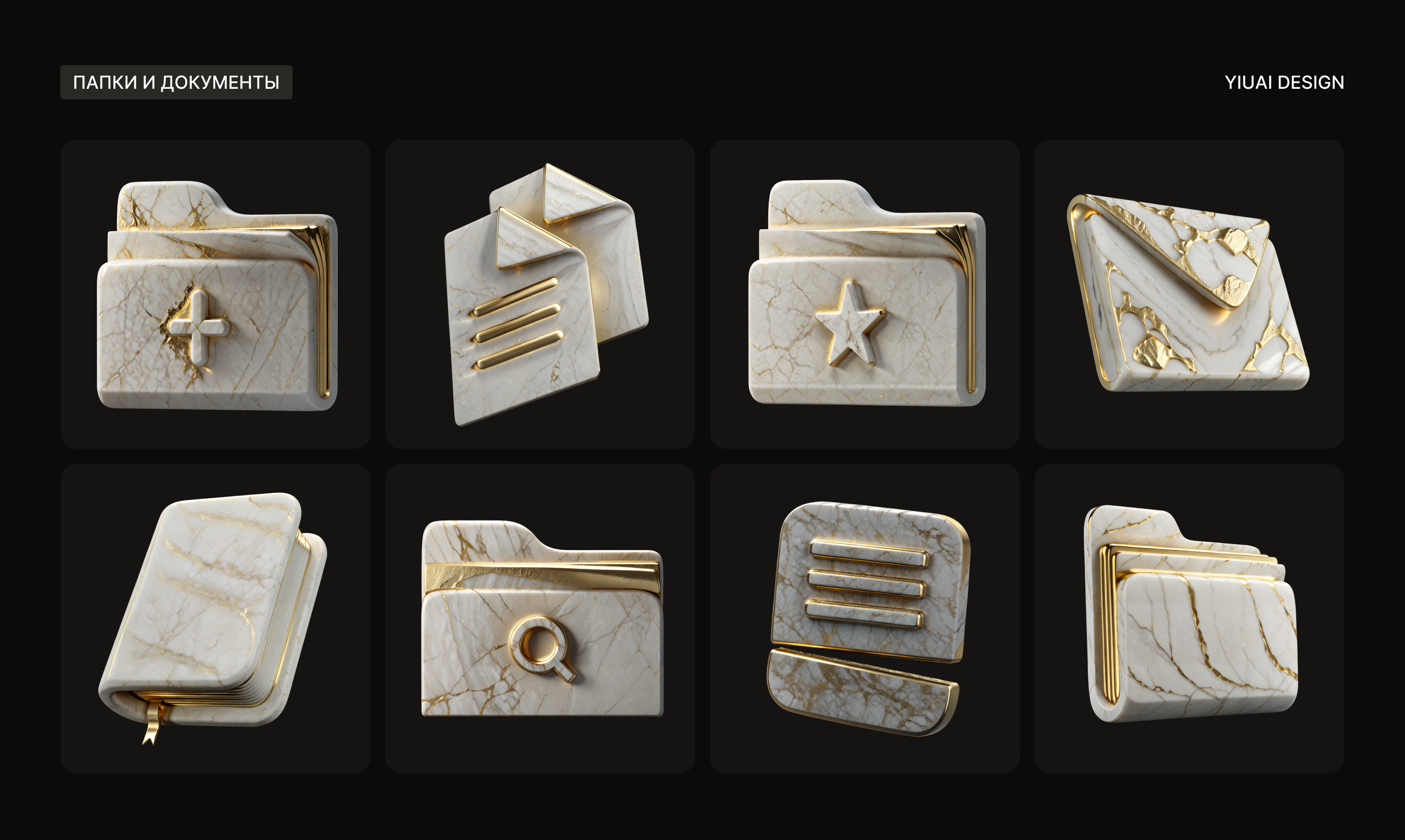Click the middle marble bar of list document

(x=866, y=584)
